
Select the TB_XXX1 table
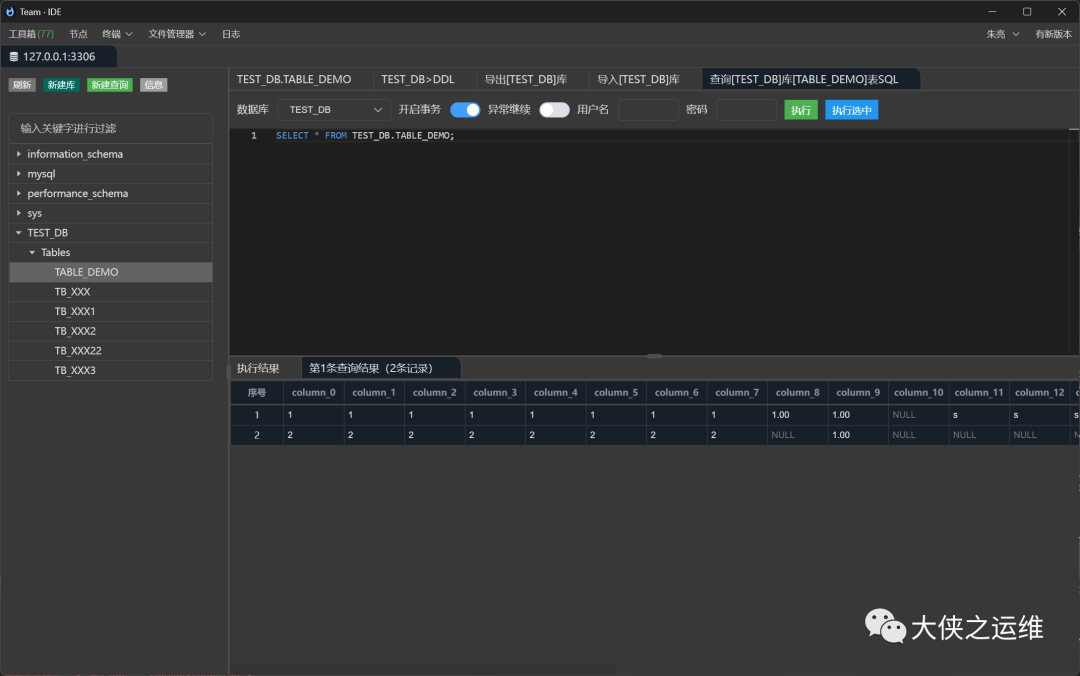tap(110, 311)
